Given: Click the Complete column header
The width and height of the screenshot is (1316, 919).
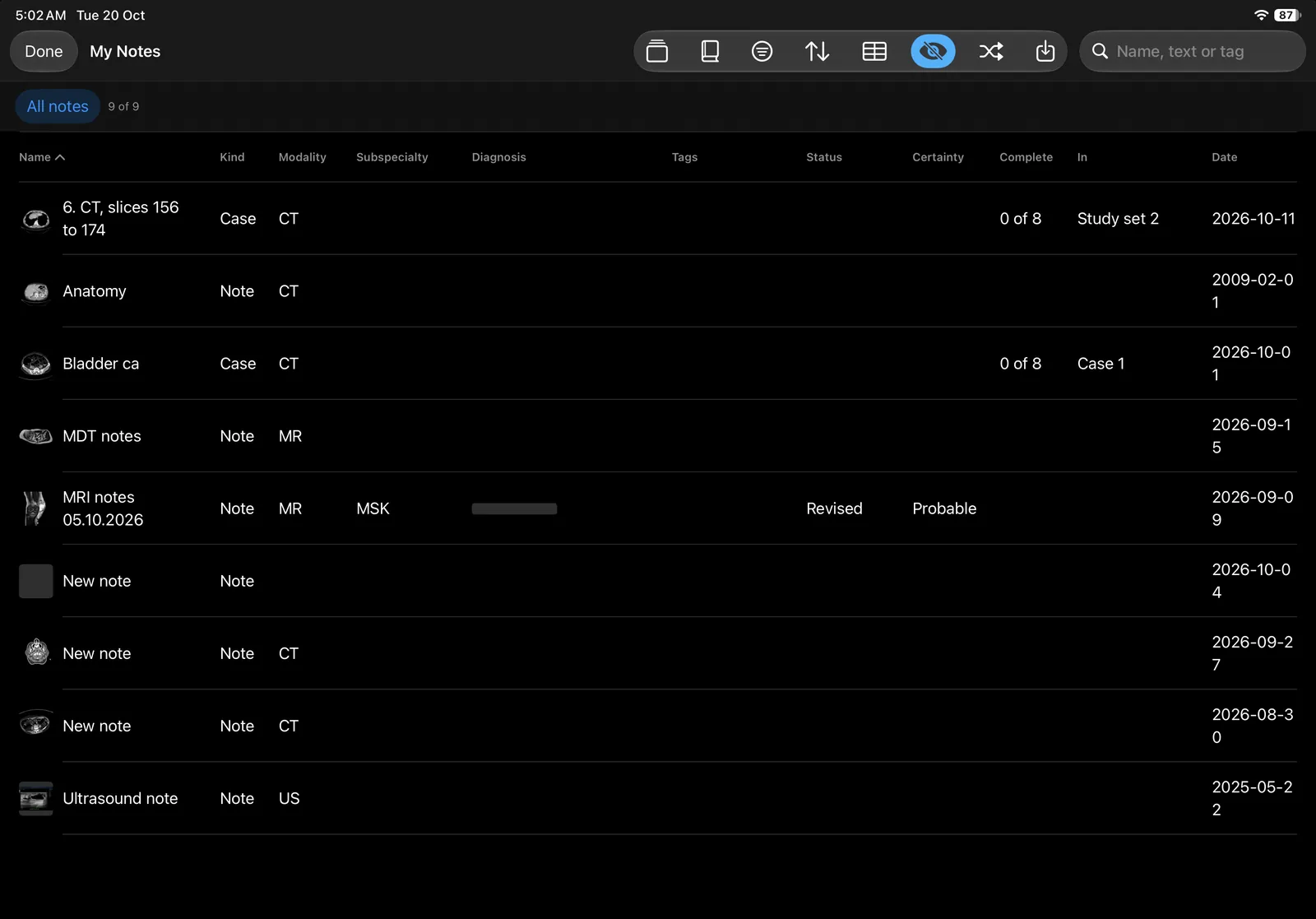Looking at the screenshot, I should (x=1026, y=157).
